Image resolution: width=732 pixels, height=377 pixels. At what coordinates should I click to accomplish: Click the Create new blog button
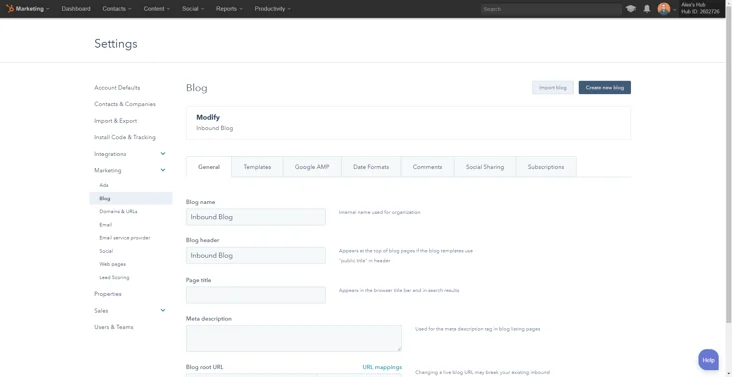click(605, 88)
